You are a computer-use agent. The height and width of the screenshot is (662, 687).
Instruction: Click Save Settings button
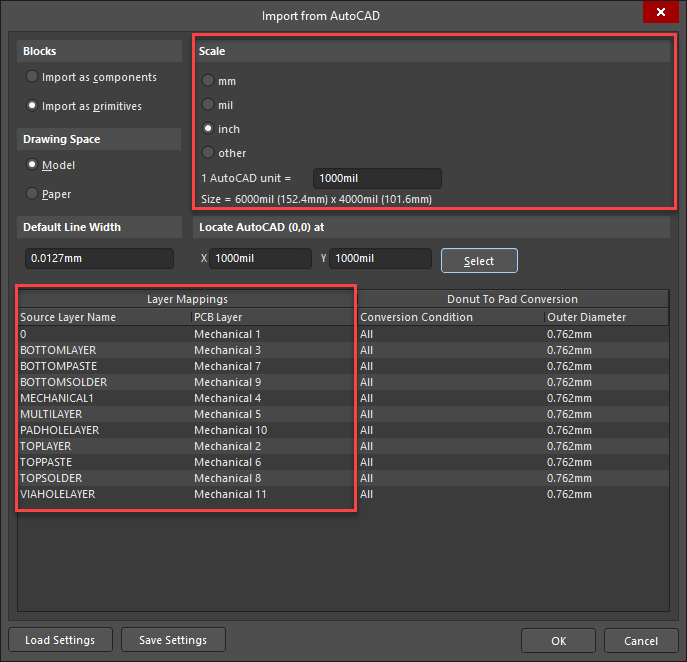174,640
